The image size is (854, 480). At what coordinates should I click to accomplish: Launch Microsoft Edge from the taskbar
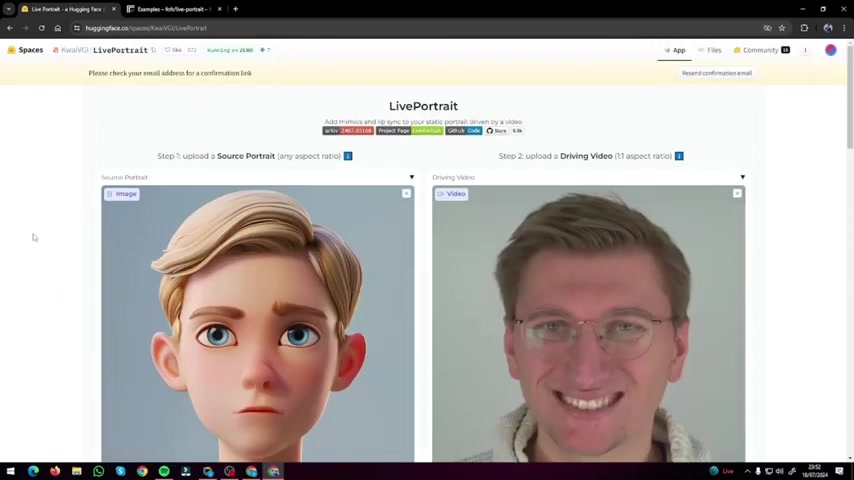(x=33, y=471)
